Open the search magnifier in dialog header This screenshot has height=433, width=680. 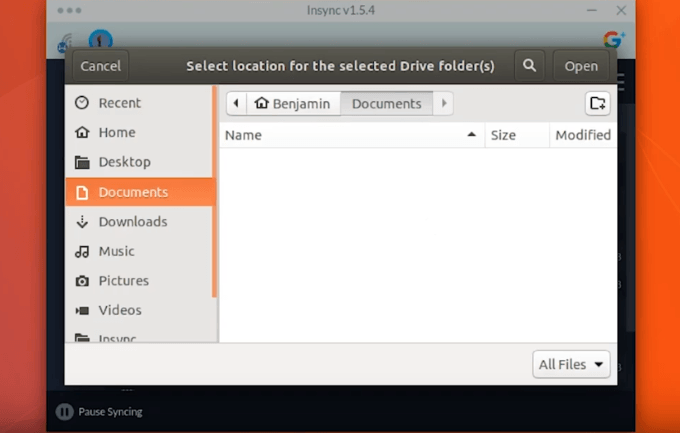[530, 66]
